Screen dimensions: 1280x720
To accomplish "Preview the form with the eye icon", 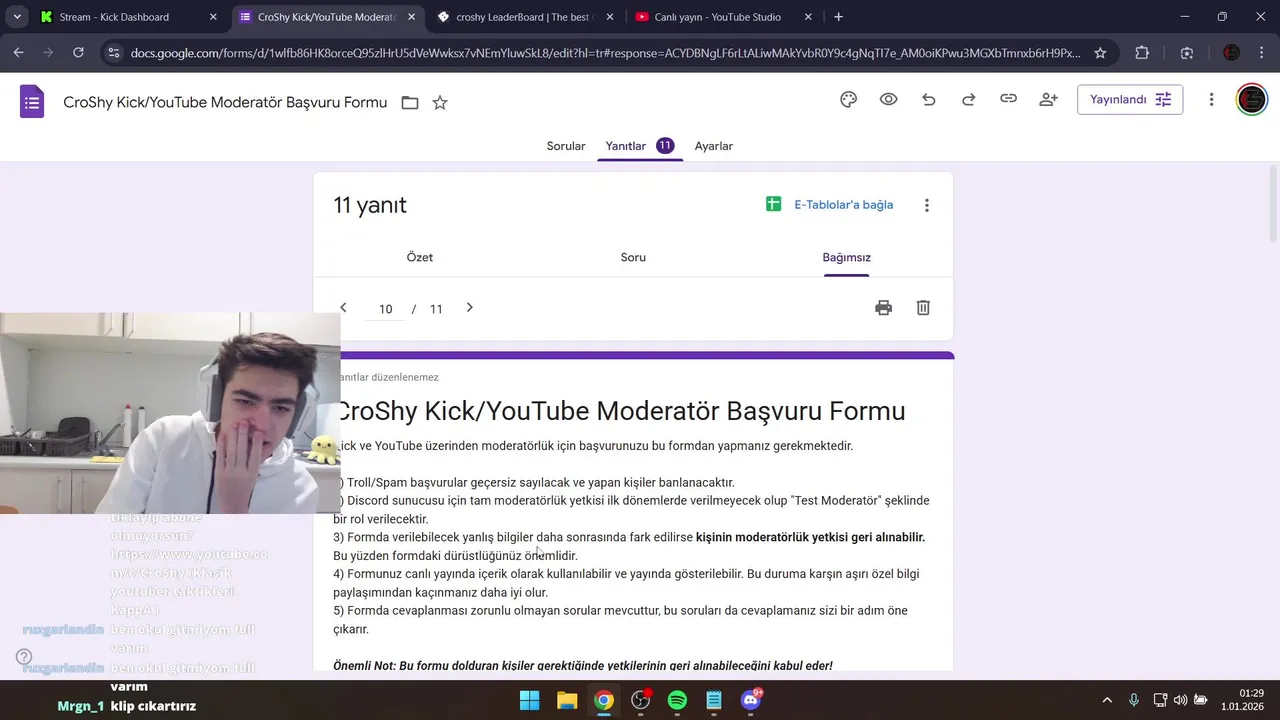I will pyautogui.click(x=888, y=99).
